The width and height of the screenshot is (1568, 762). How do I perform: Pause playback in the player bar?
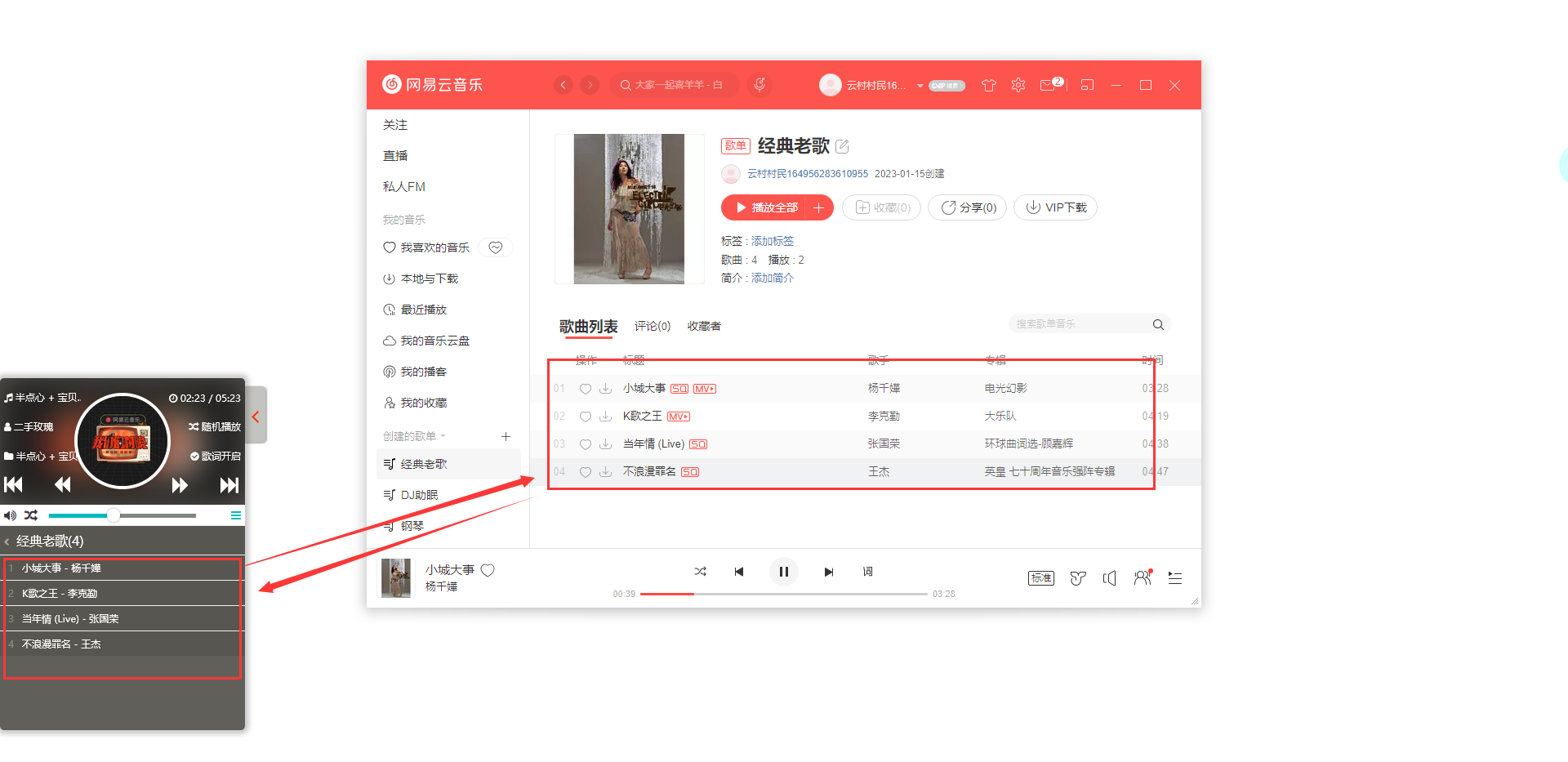pos(784,572)
